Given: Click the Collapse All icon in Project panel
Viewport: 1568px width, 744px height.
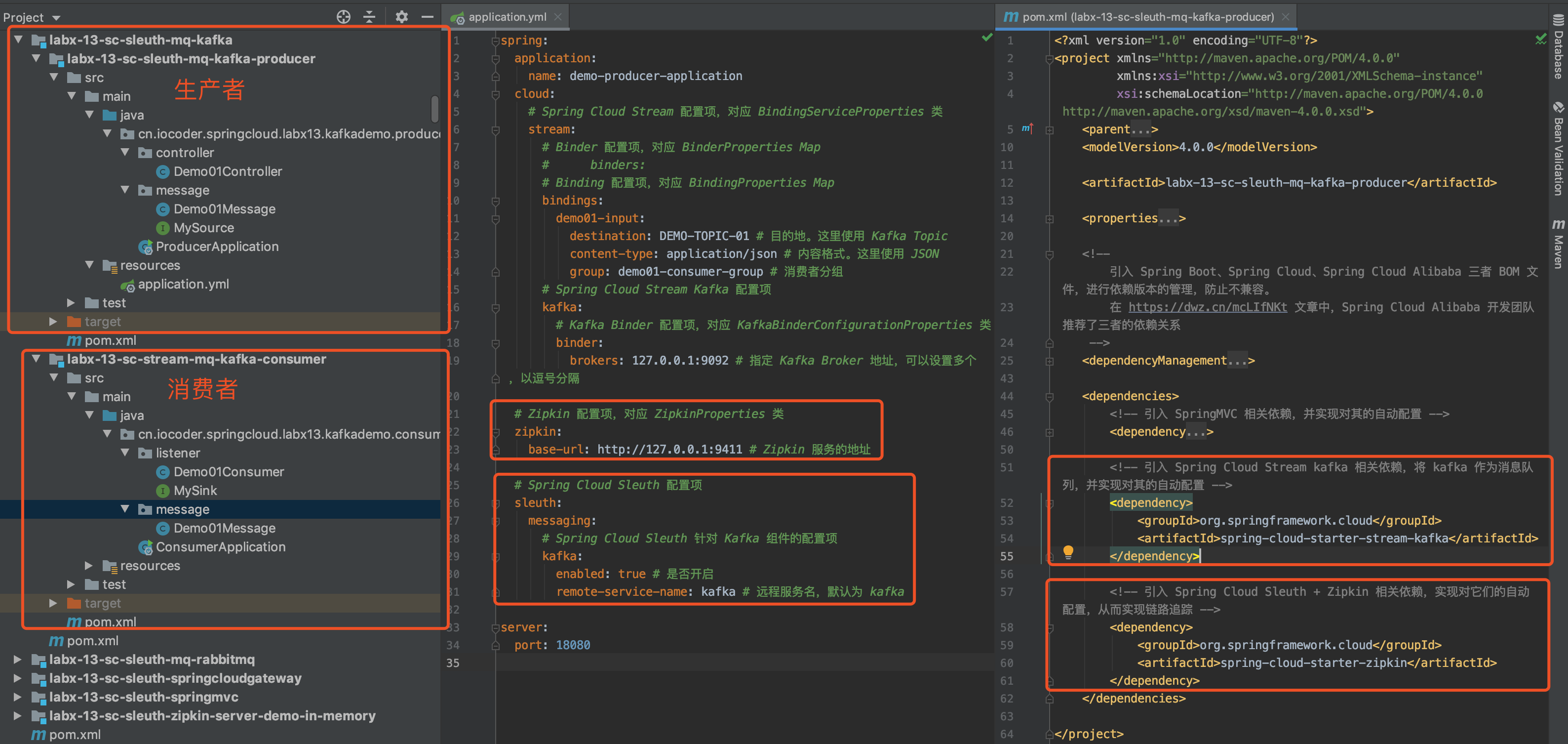Looking at the screenshot, I should pyautogui.click(x=369, y=17).
